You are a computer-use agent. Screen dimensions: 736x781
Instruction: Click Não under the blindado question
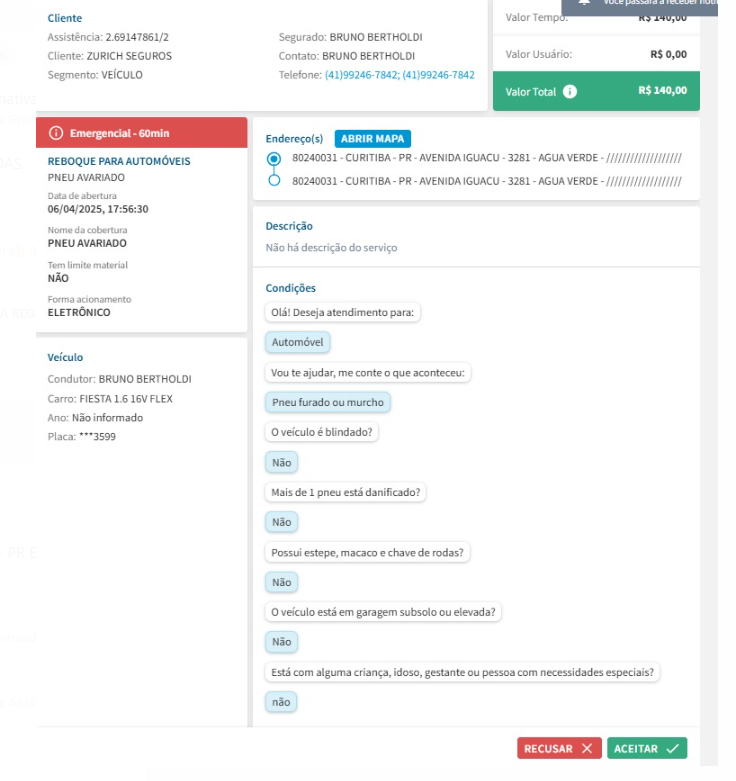click(281, 462)
